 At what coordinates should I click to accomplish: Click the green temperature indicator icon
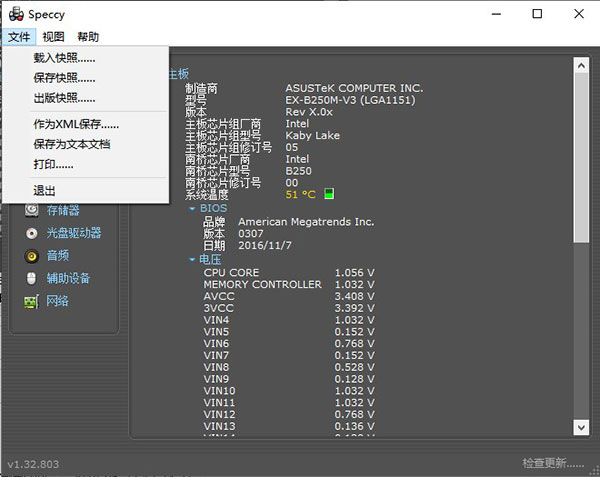pyautogui.click(x=329, y=194)
